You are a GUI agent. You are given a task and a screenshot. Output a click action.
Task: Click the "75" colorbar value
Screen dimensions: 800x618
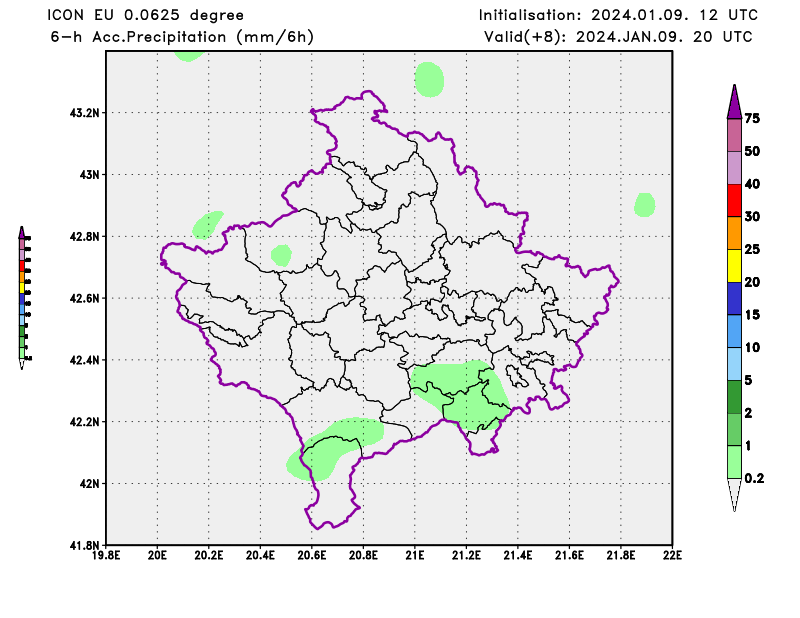coord(752,118)
